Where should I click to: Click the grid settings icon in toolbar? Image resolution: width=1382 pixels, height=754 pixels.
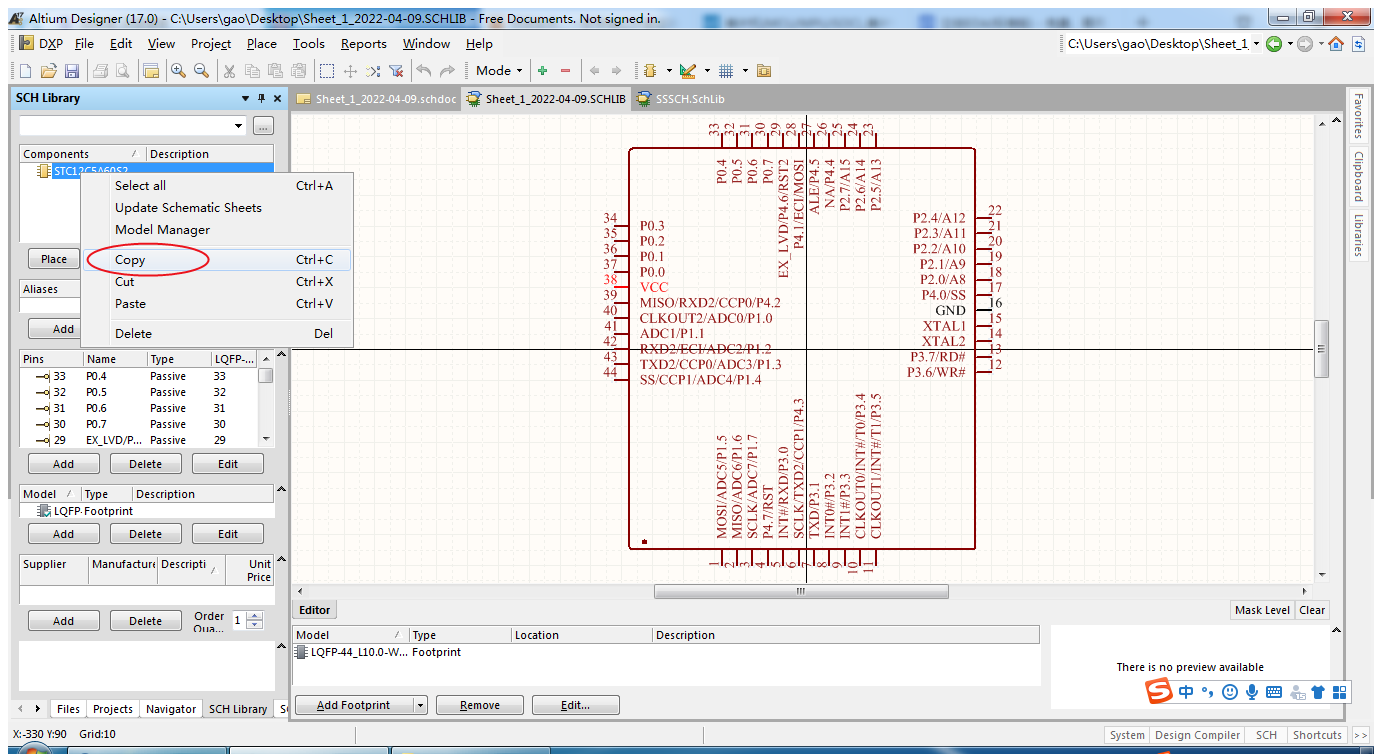point(726,71)
